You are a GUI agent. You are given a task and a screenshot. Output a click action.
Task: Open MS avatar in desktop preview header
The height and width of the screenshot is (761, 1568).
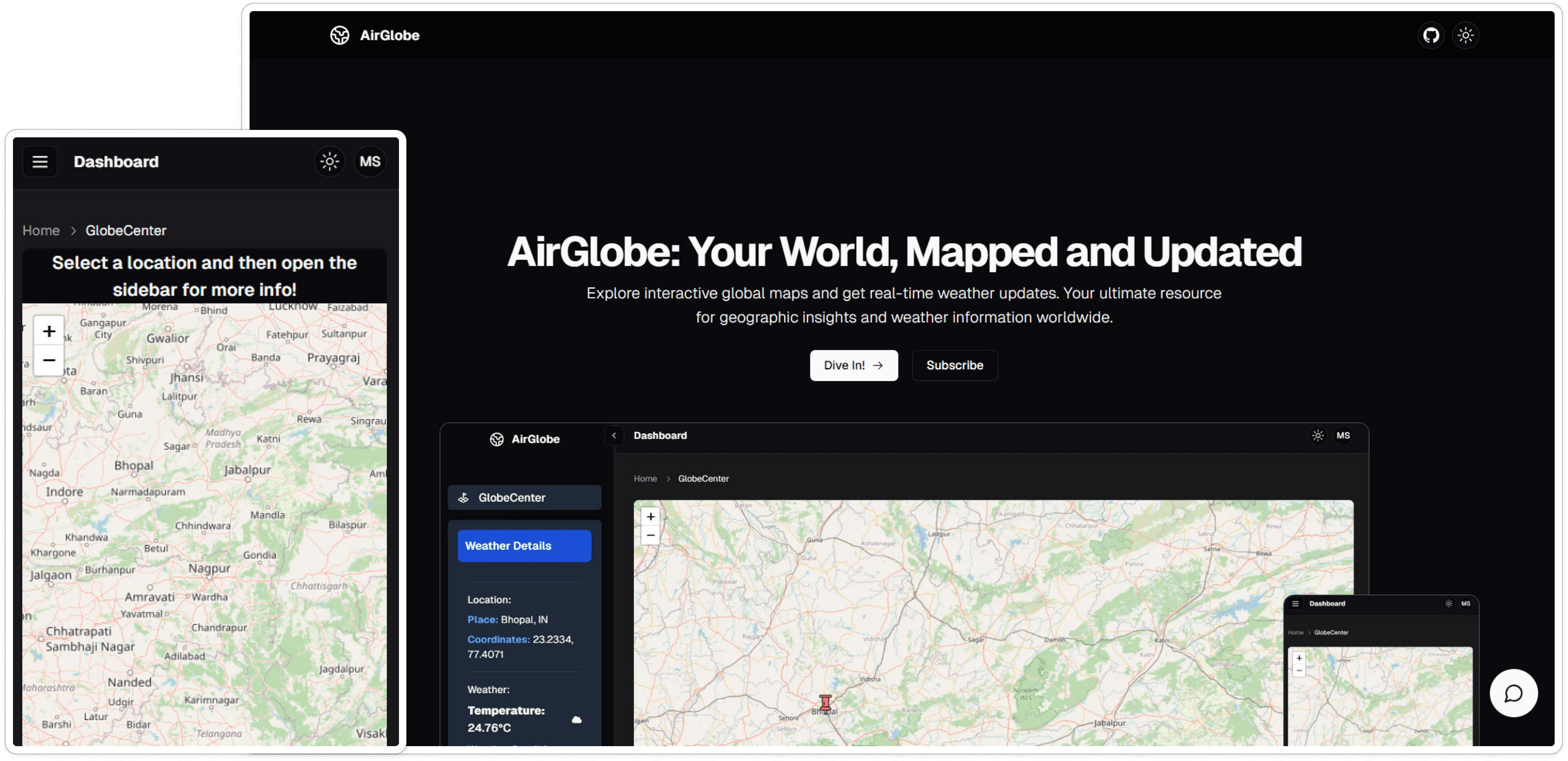point(1343,436)
